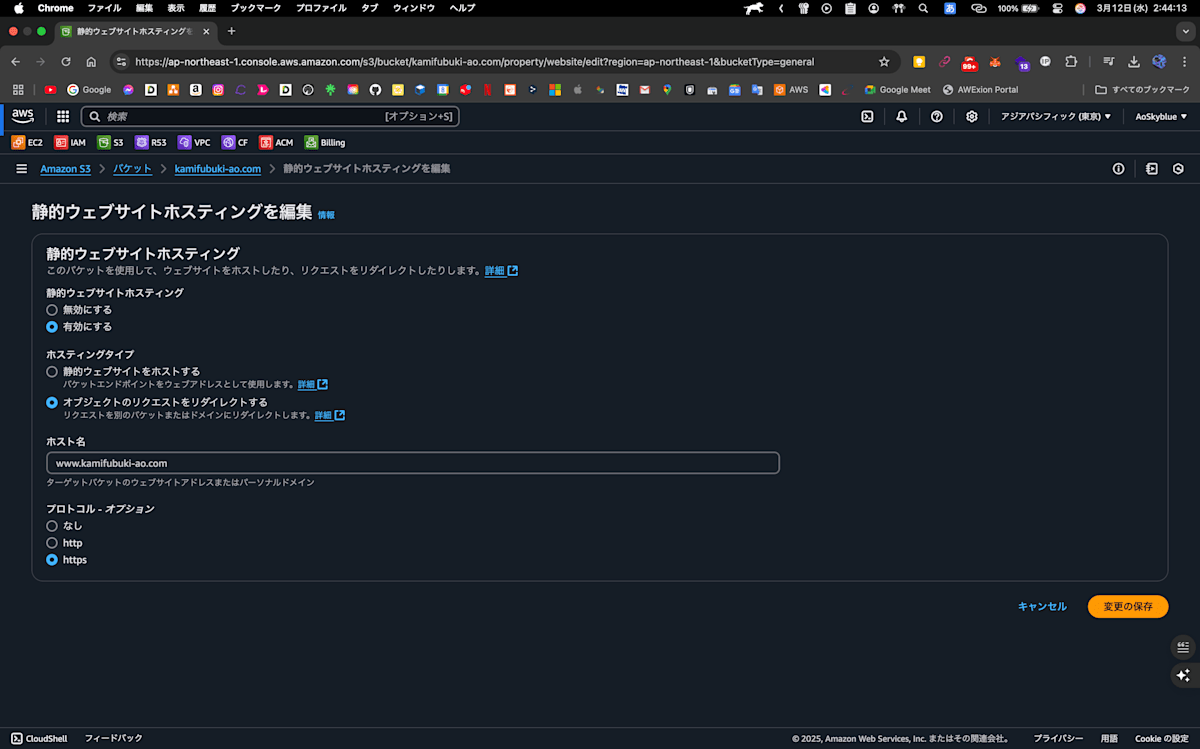The height and width of the screenshot is (749, 1200).
Task: Click 変更の保存 button
Action: point(1128,607)
